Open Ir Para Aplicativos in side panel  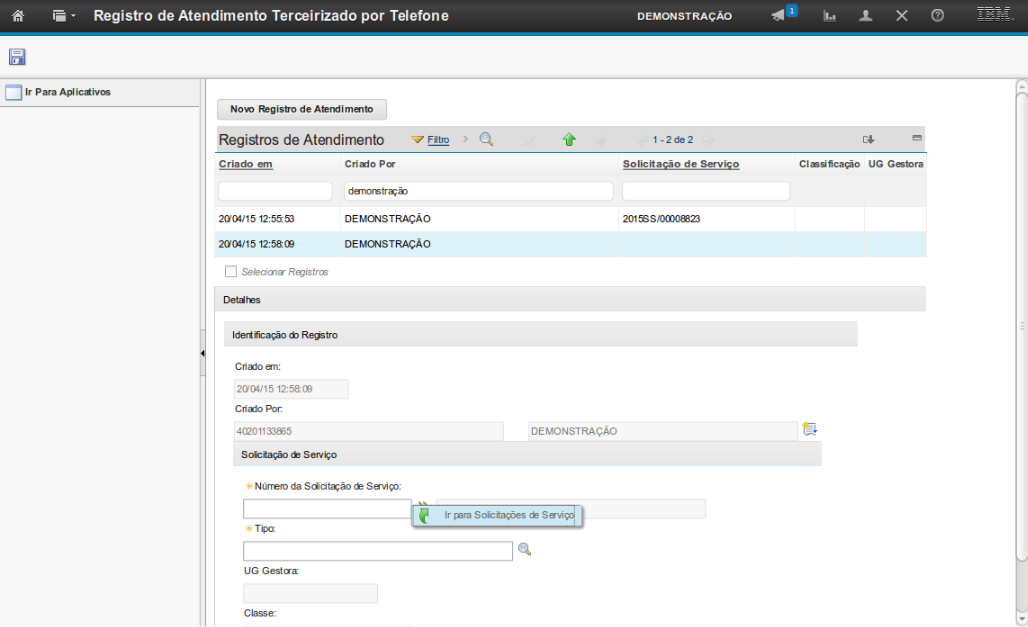point(67,92)
